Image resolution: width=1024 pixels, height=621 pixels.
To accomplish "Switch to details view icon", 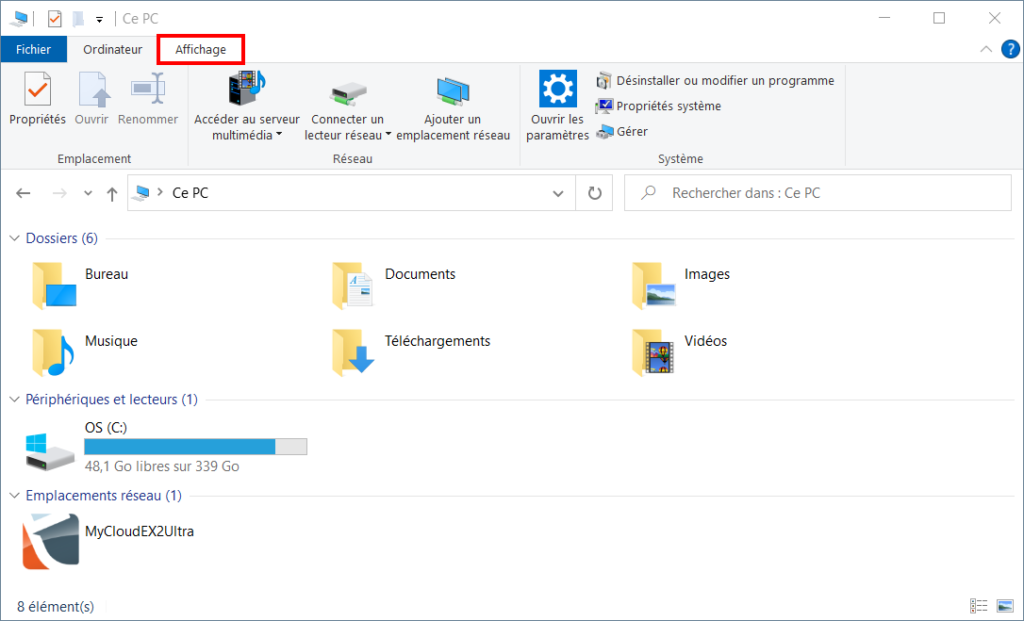I will [x=978, y=606].
